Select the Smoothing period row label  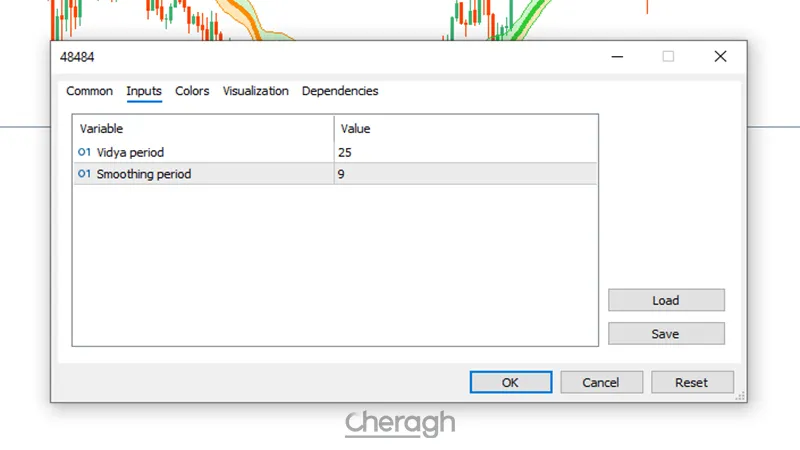143,174
